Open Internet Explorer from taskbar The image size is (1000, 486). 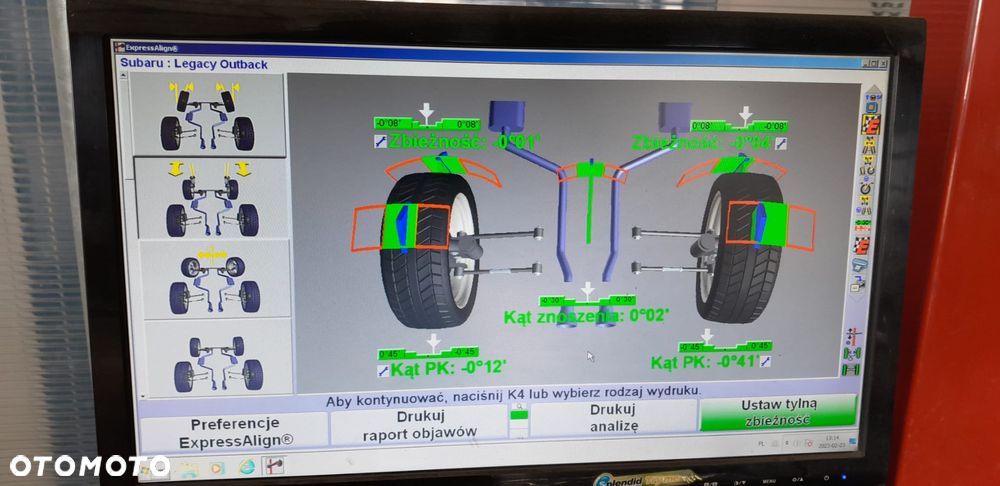[247, 467]
